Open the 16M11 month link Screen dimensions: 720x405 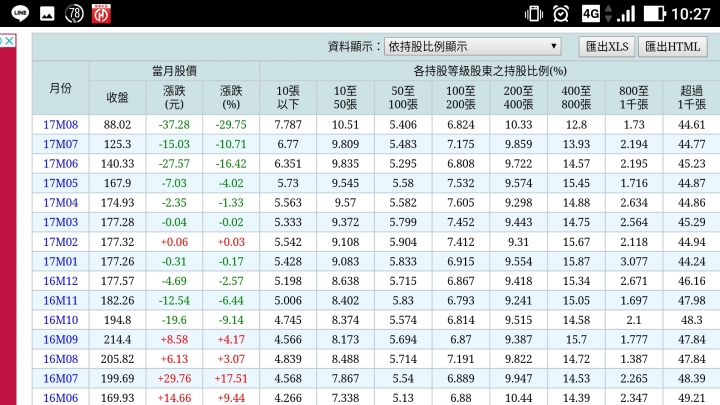61,300
